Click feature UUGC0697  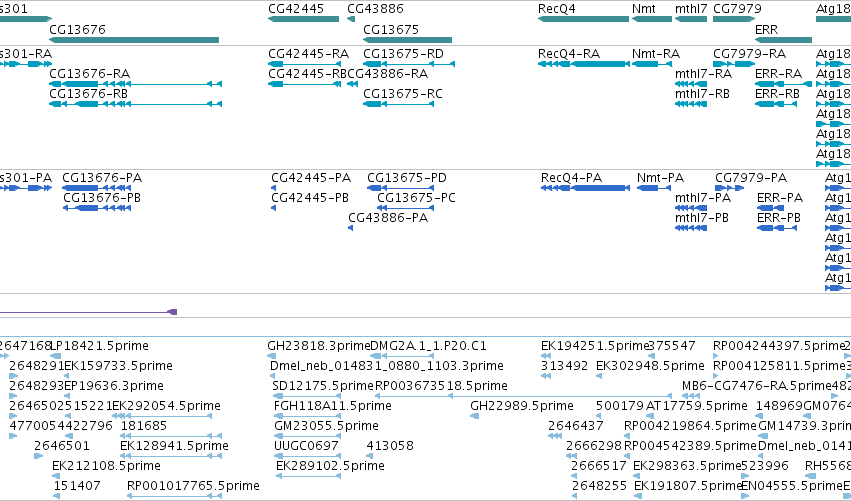point(307,446)
